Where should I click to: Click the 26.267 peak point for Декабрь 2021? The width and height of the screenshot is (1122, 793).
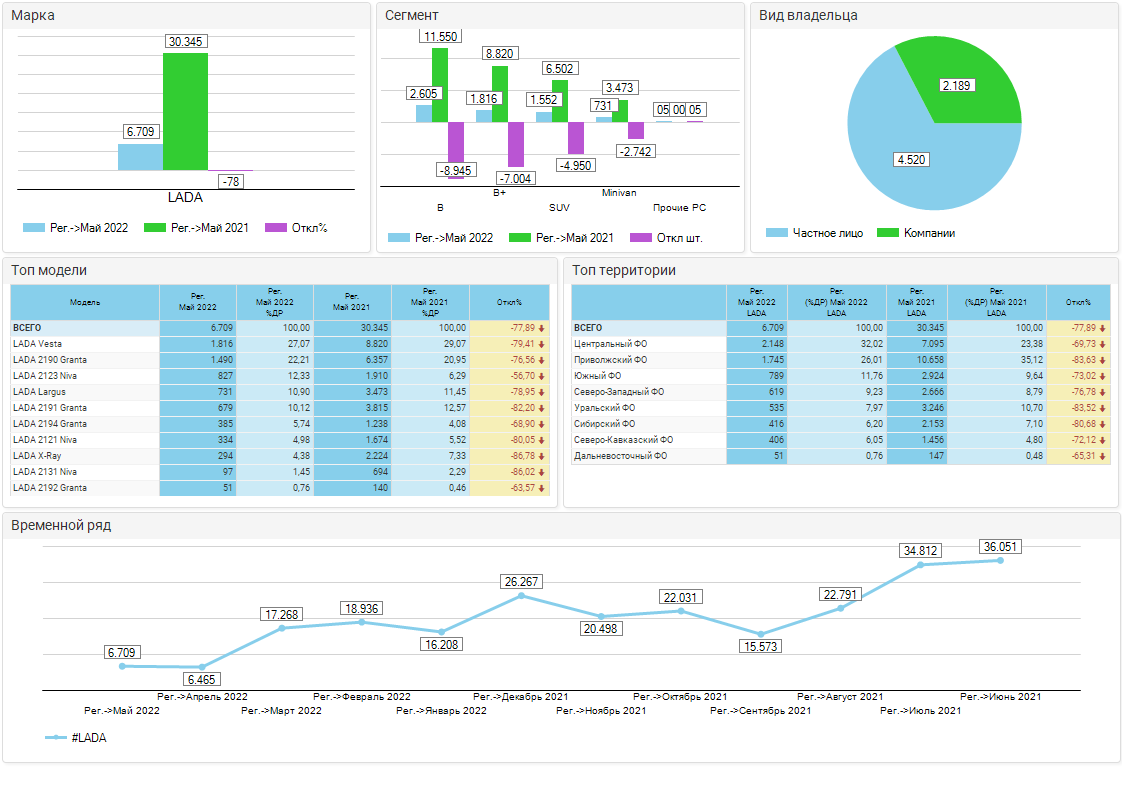[x=521, y=596]
